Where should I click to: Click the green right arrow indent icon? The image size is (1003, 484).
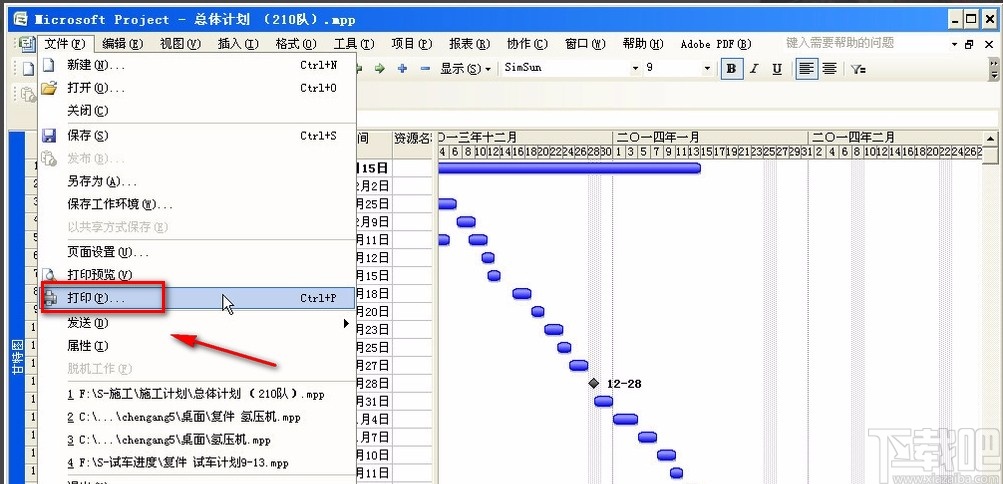(380, 68)
